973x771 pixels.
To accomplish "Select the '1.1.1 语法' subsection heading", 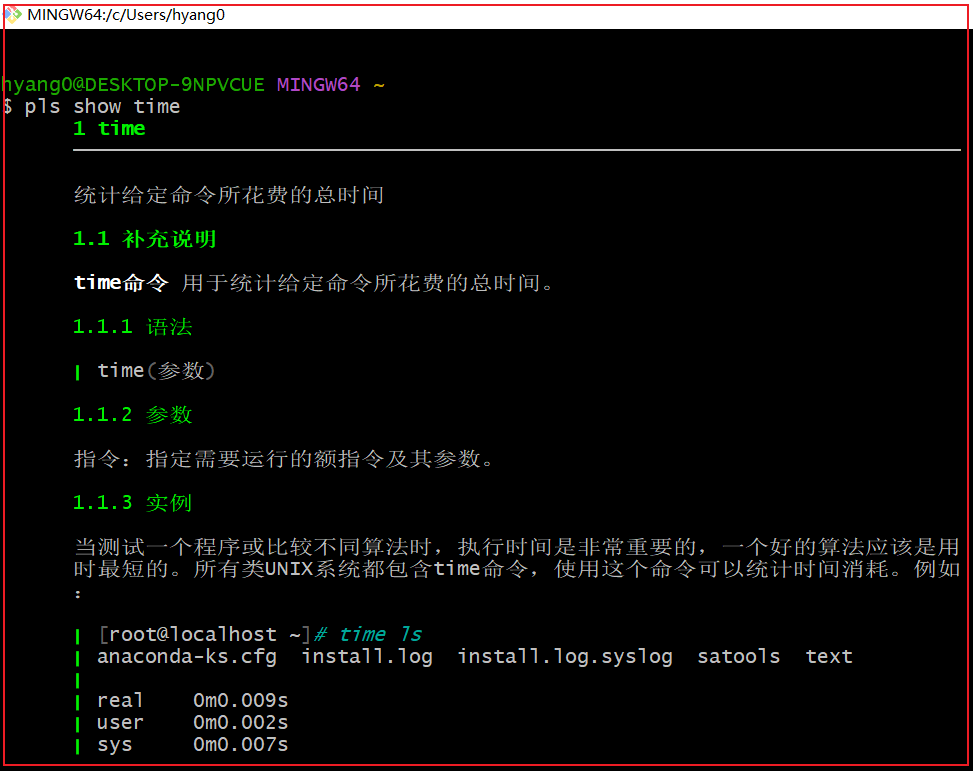I will [133, 327].
